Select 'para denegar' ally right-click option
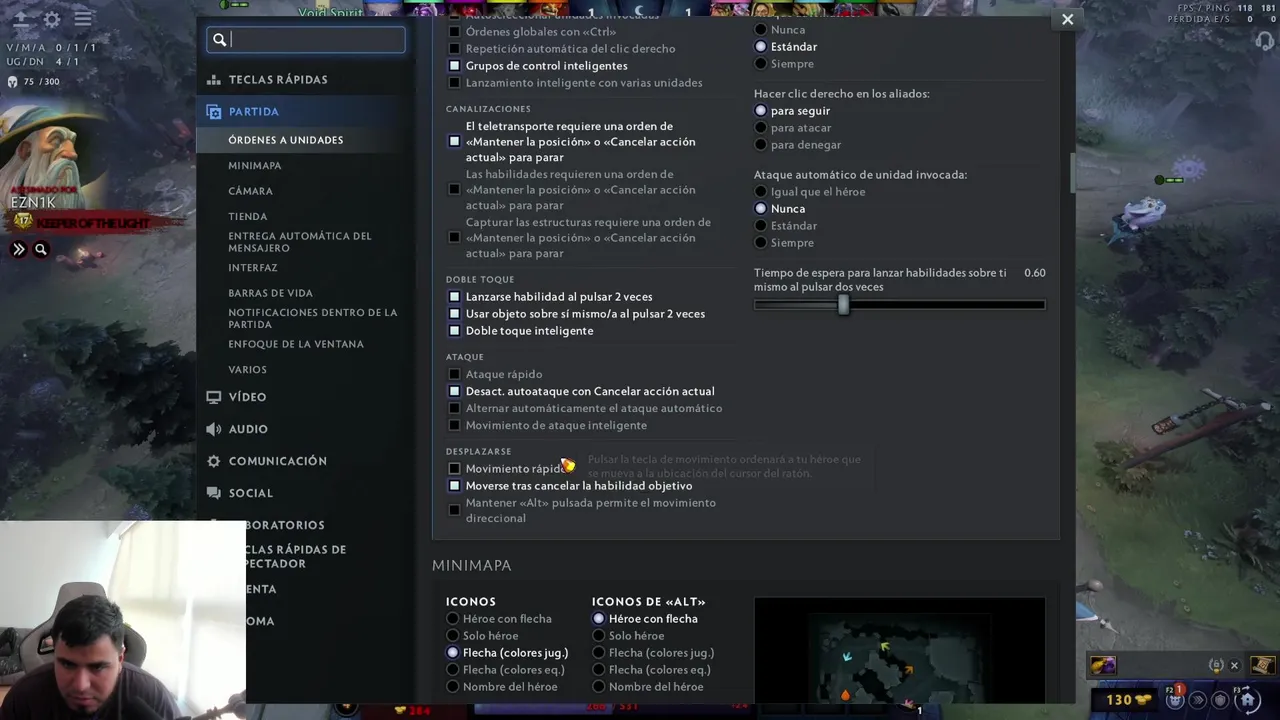This screenshot has height=720, width=1280. coord(761,145)
